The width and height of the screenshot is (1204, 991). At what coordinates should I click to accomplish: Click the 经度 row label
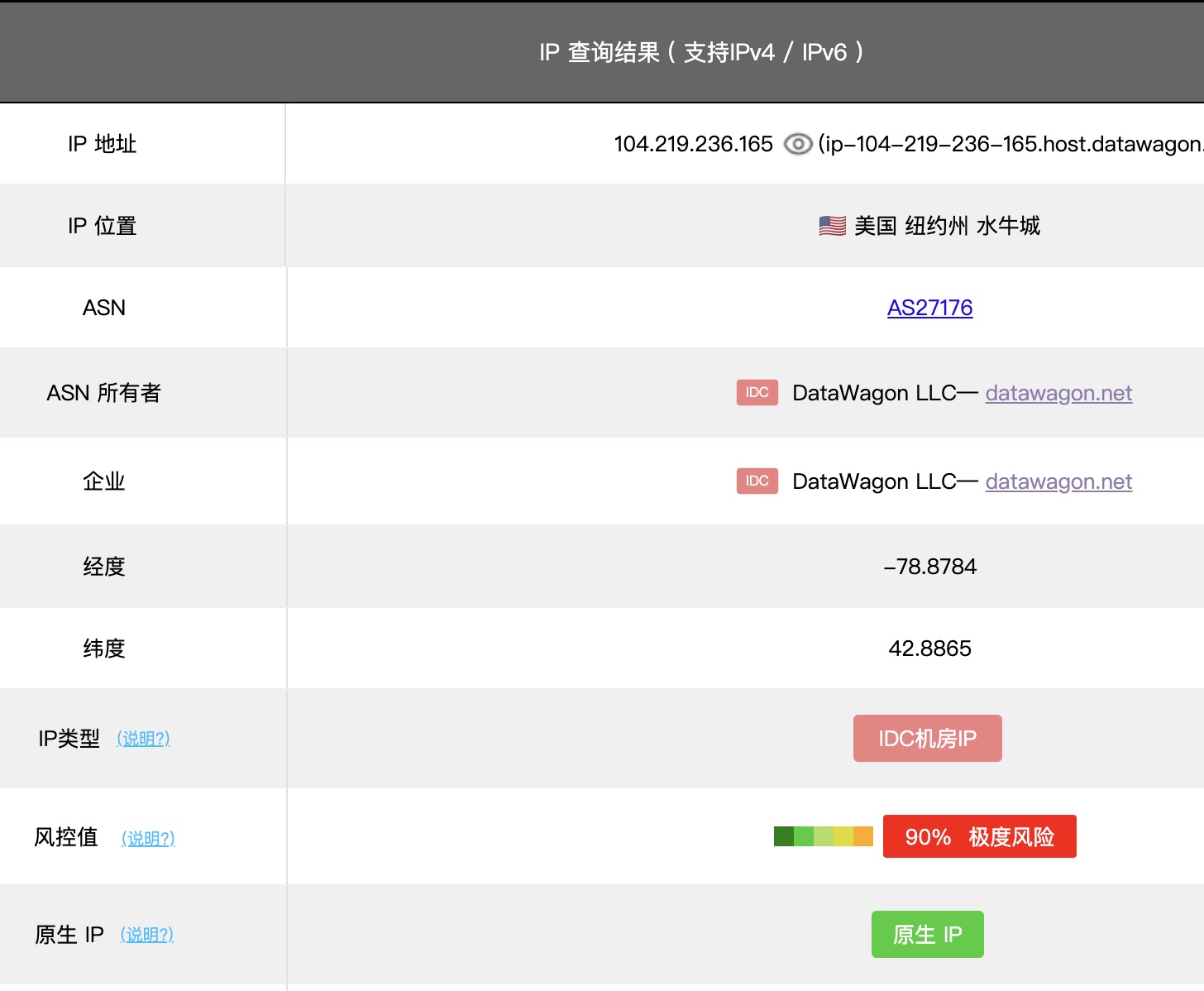click(104, 567)
